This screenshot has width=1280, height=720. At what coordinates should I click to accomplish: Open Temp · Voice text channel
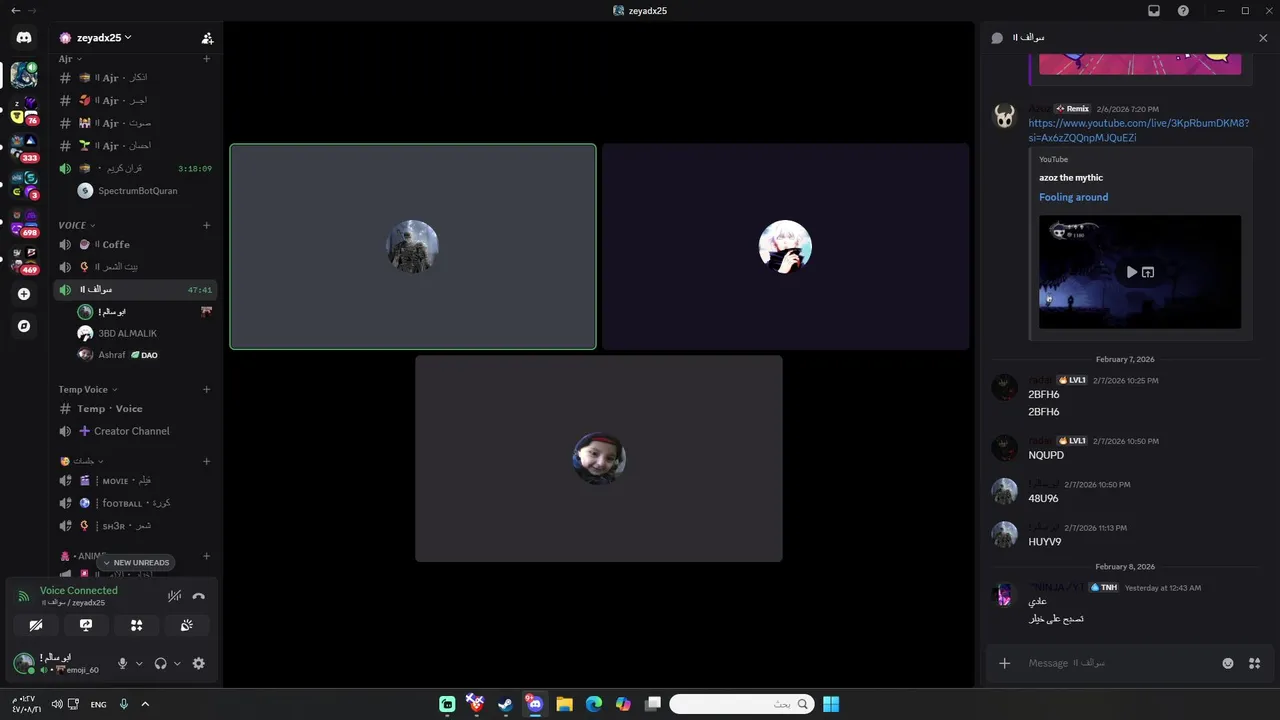click(x=135, y=408)
